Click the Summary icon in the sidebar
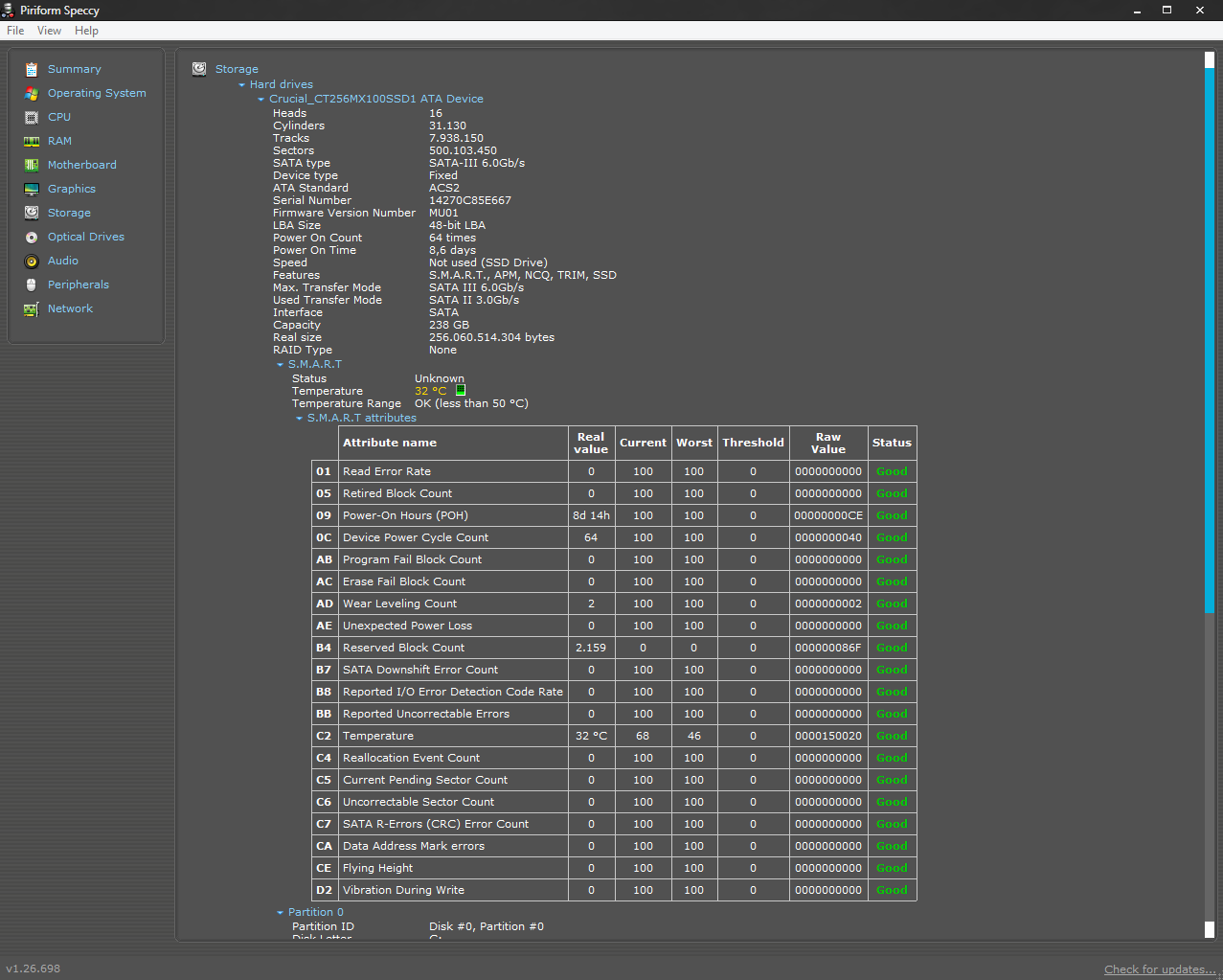Image resolution: width=1223 pixels, height=980 pixels. 32,69
